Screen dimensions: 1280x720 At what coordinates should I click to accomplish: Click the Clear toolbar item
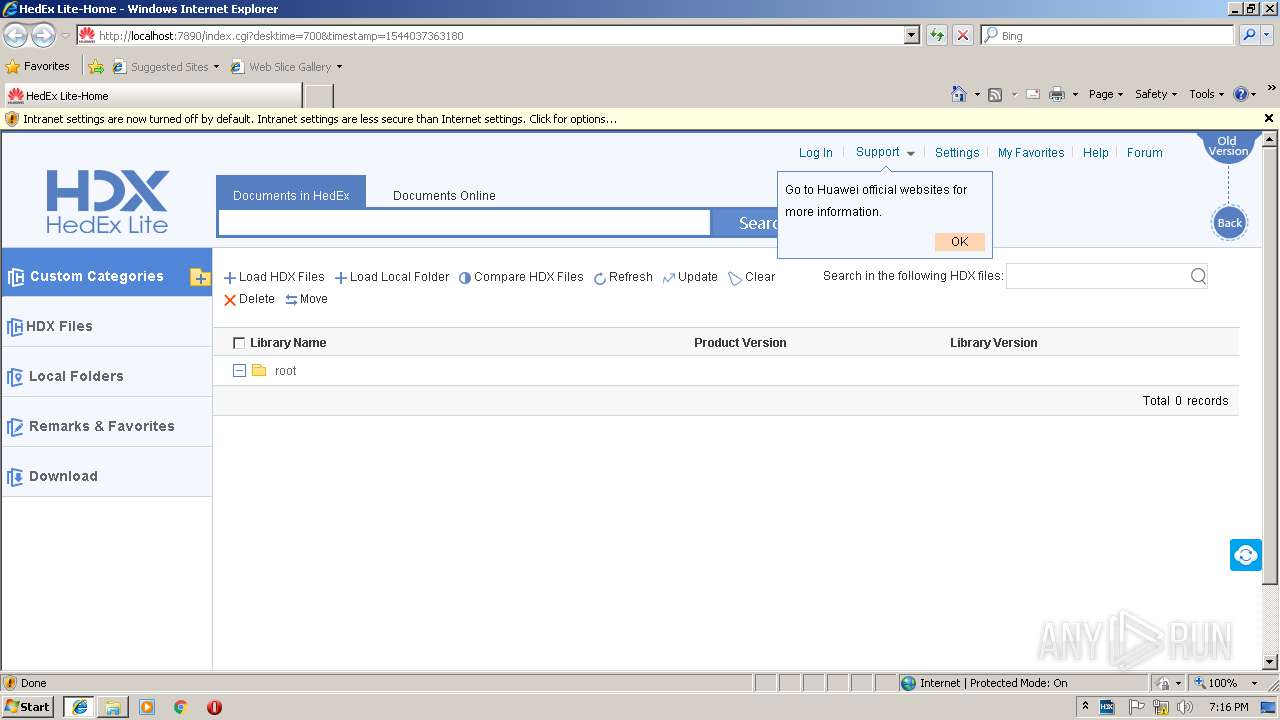(x=752, y=277)
